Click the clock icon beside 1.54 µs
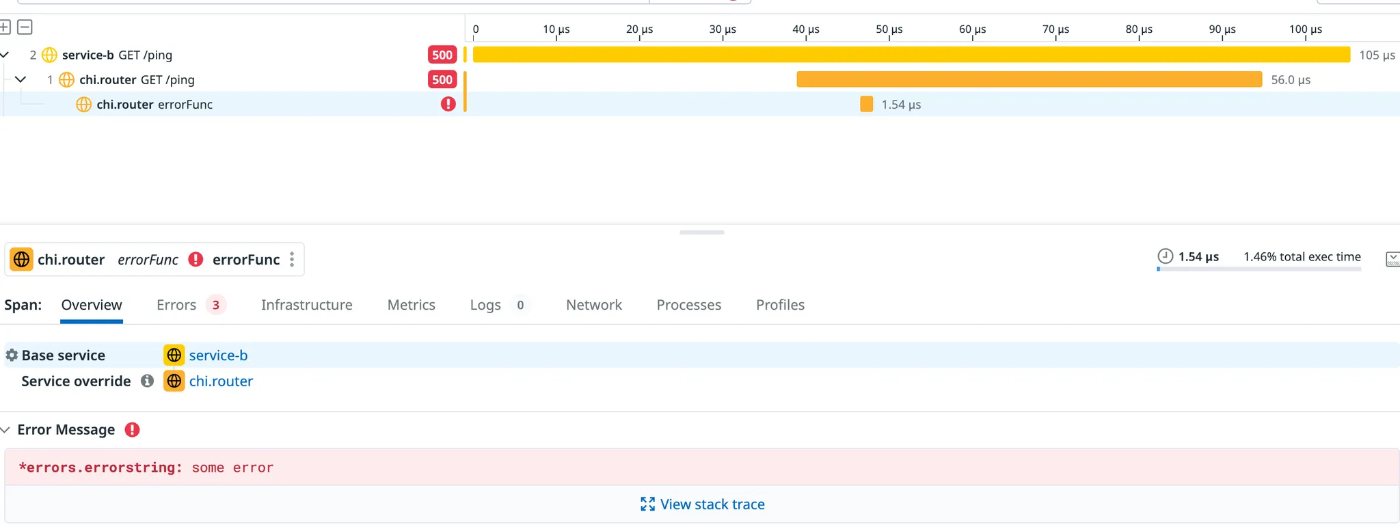 (1165, 257)
